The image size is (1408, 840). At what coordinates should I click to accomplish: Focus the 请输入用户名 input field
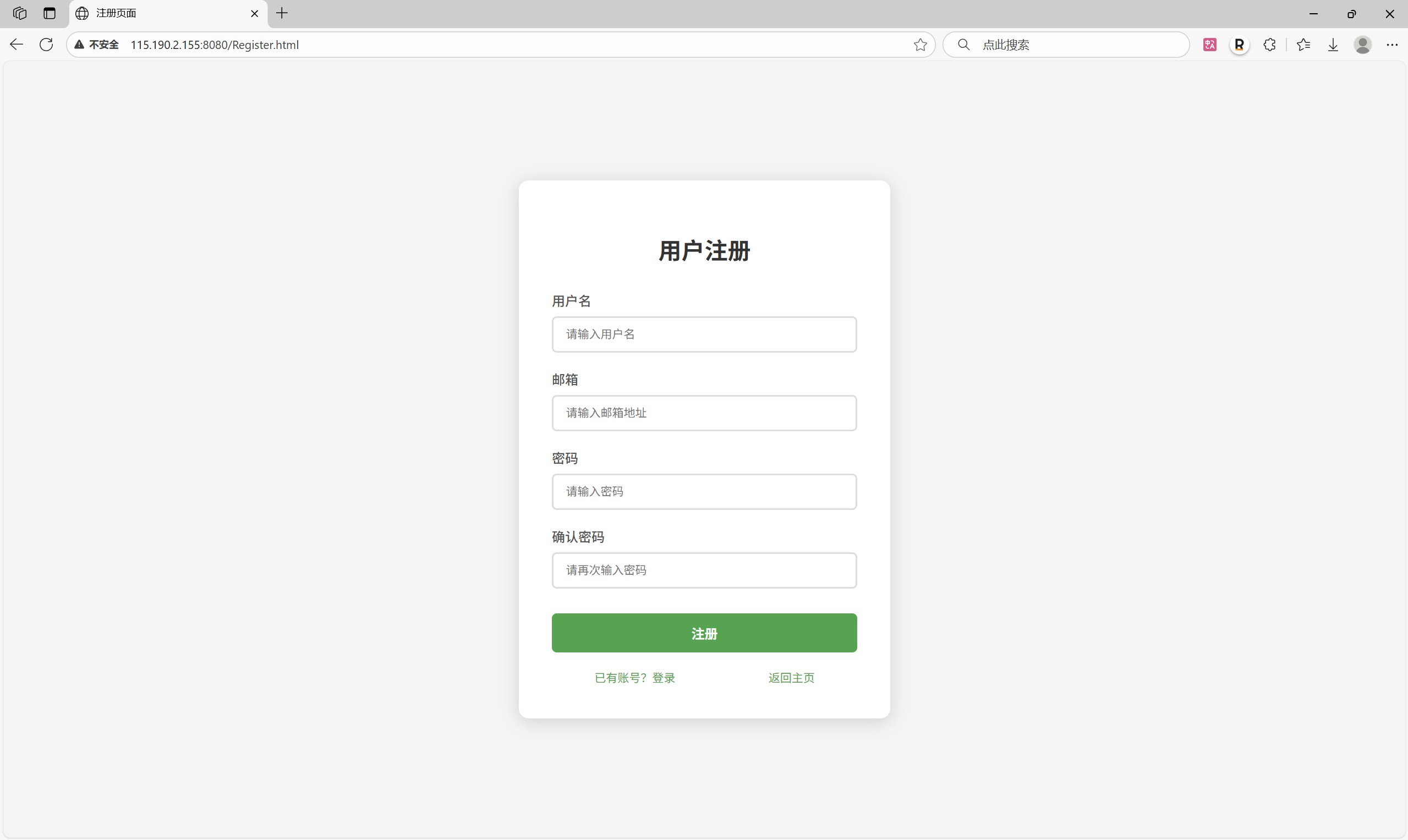pyautogui.click(x=704, y=334)
